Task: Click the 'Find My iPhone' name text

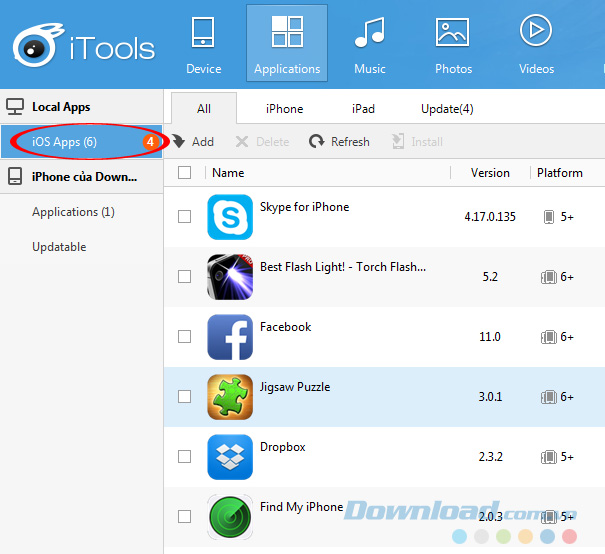Action: [x=301, y=507]
